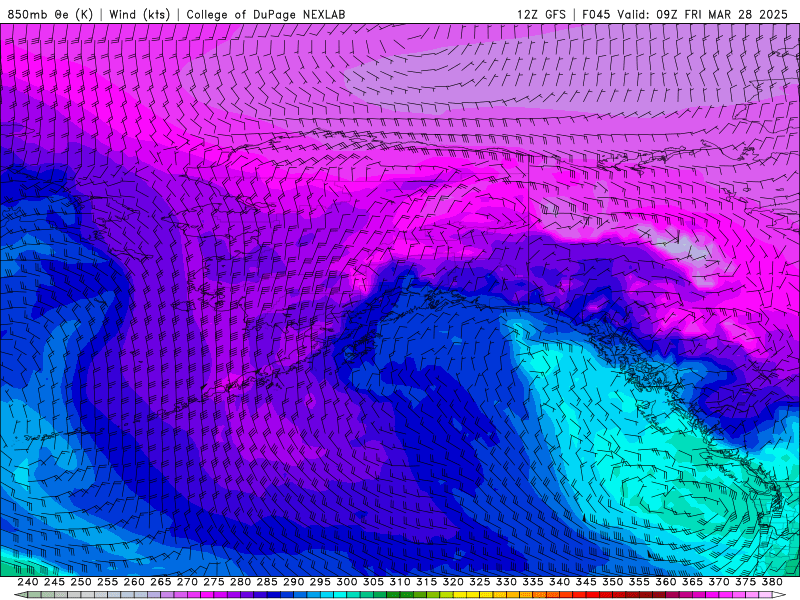
Task: Click the 240 color scale value
Action: 28,582
